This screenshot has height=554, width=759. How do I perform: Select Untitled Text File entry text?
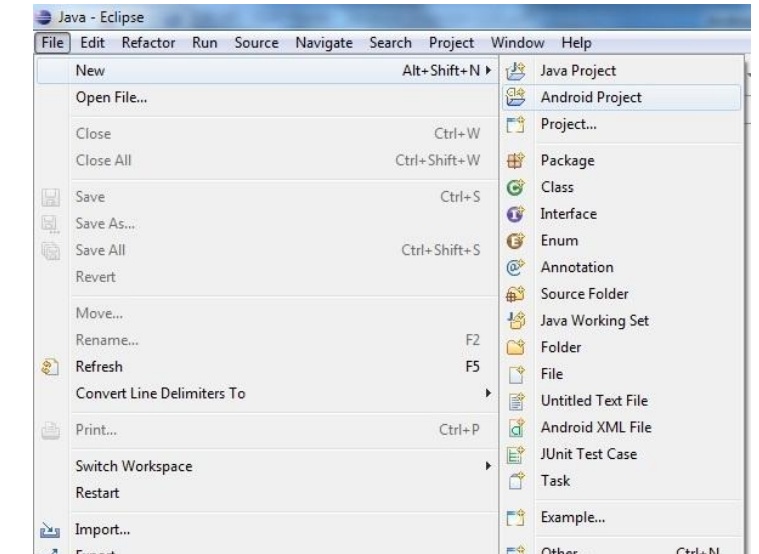pyautogui.click(x=594, y=400)
